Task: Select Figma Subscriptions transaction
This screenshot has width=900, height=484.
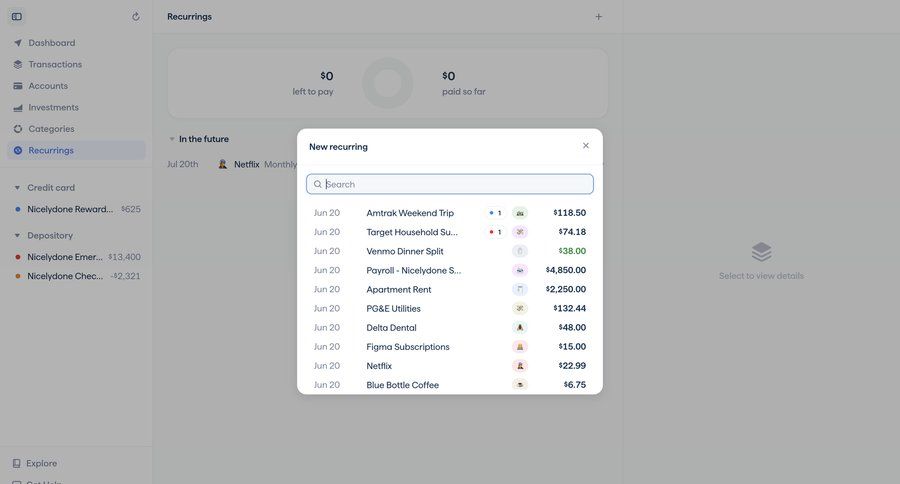Action: point(450,347)
